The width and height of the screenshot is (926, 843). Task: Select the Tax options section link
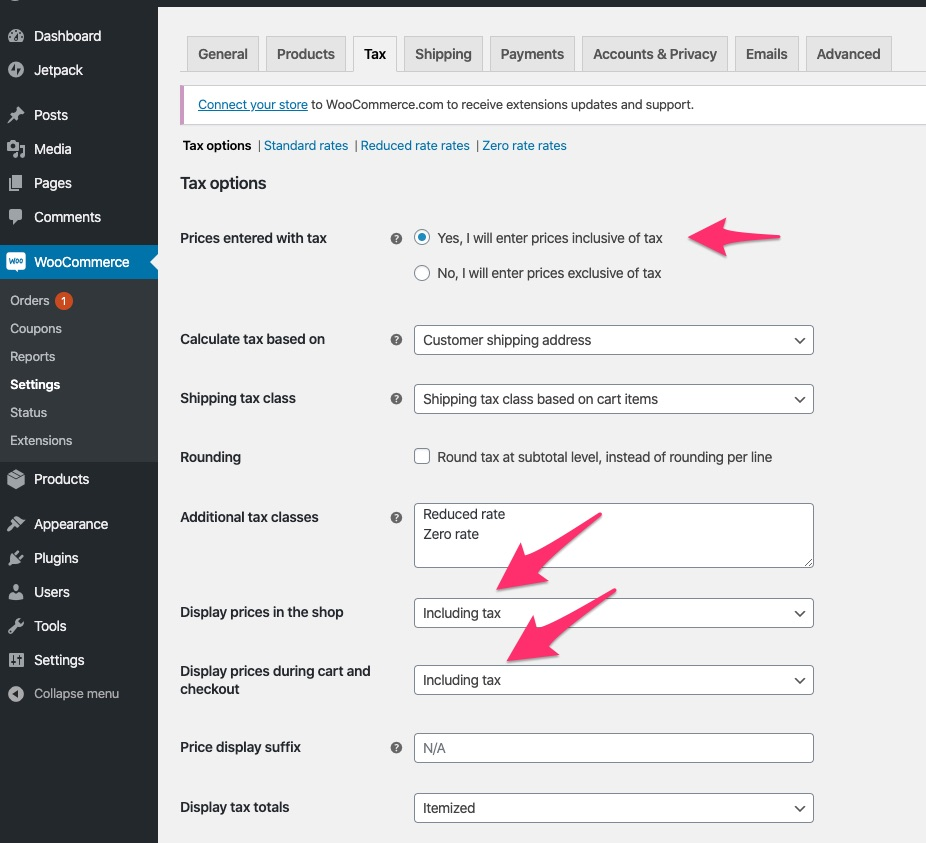217,145
